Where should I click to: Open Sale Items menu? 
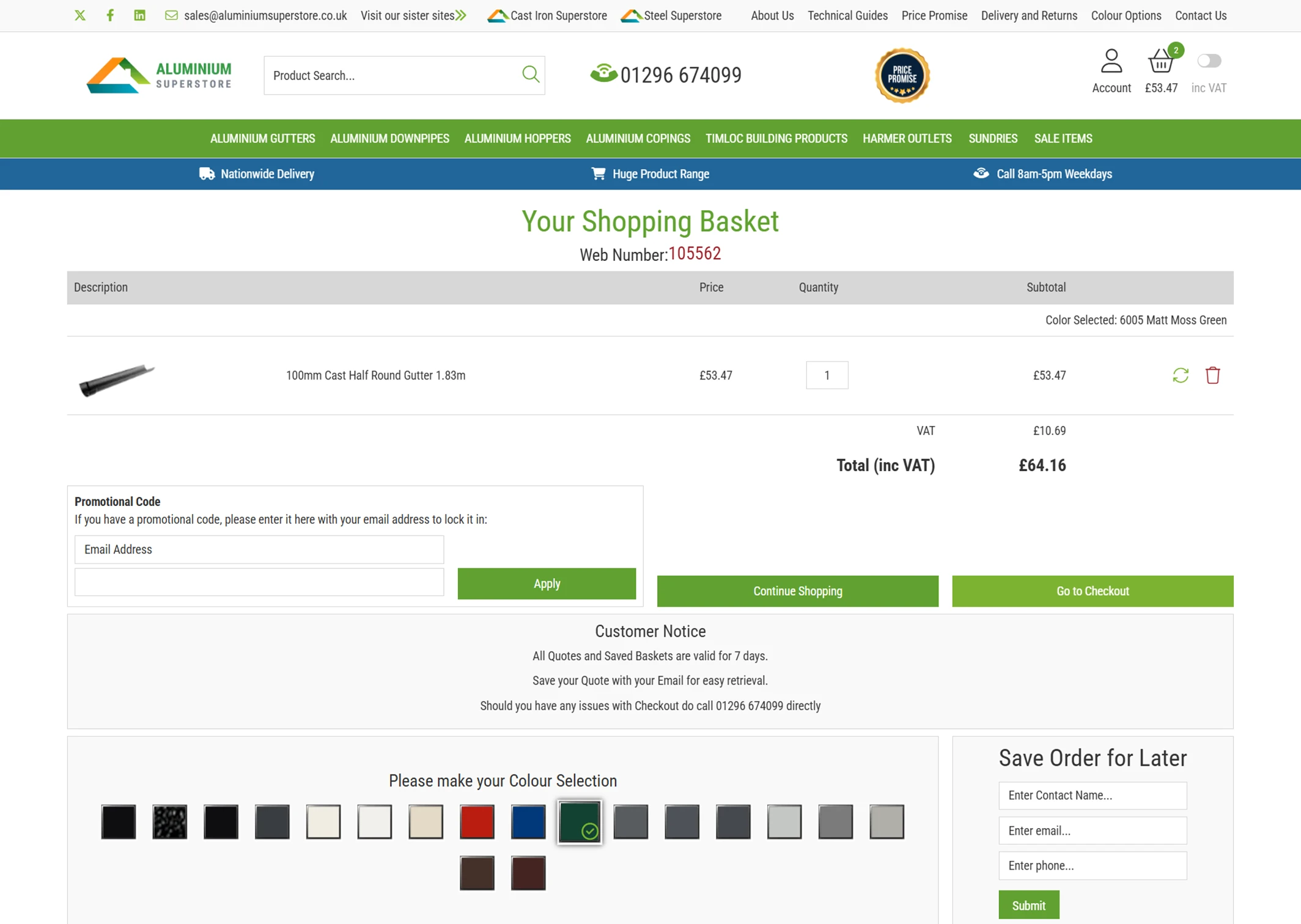[1063, 139]
